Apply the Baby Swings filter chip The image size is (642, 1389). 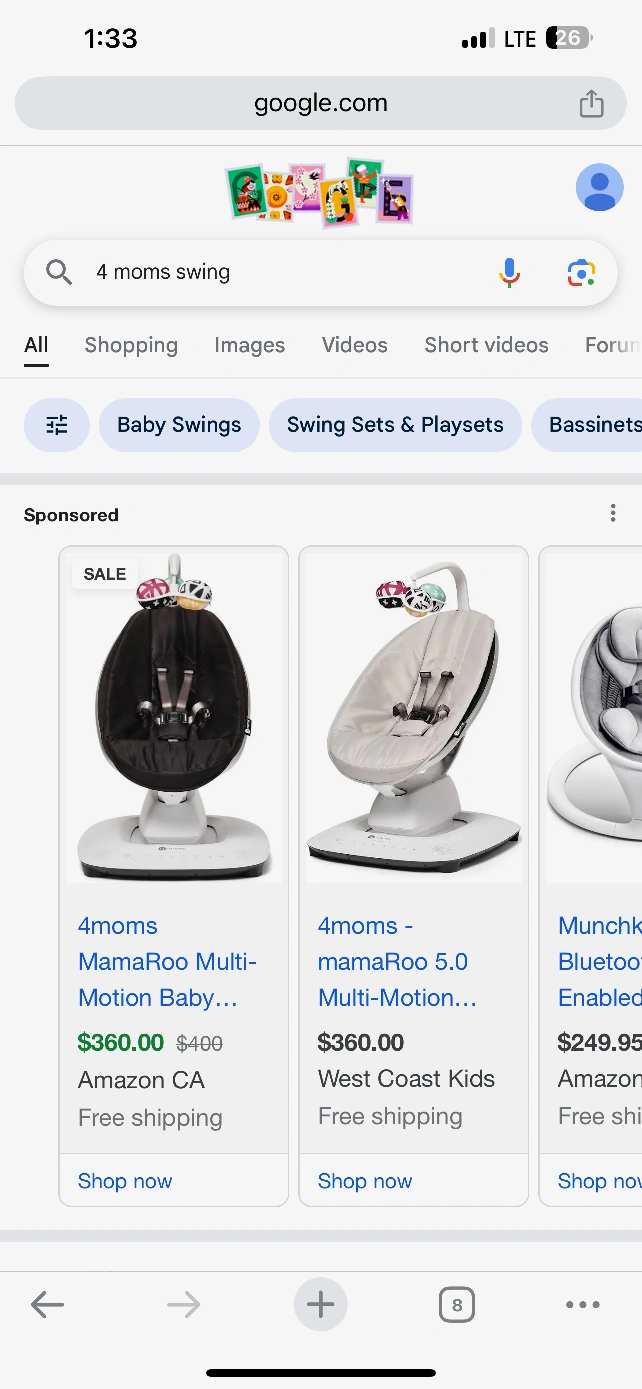pyautogui.click(x=179, y=425)
